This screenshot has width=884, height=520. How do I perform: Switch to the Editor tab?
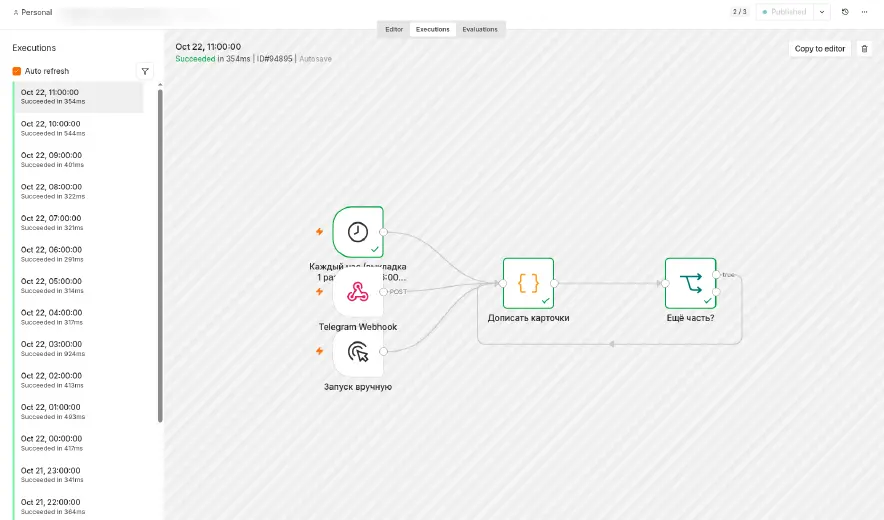394,29
